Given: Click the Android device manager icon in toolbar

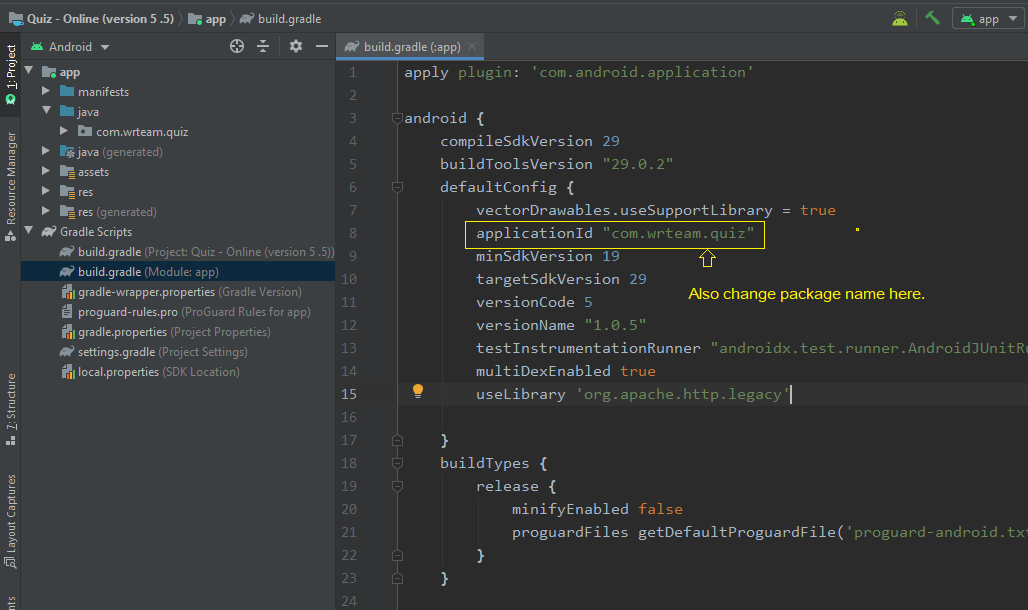Looking at the screenshot, I should pyautogui.click(x=900, y=18).
